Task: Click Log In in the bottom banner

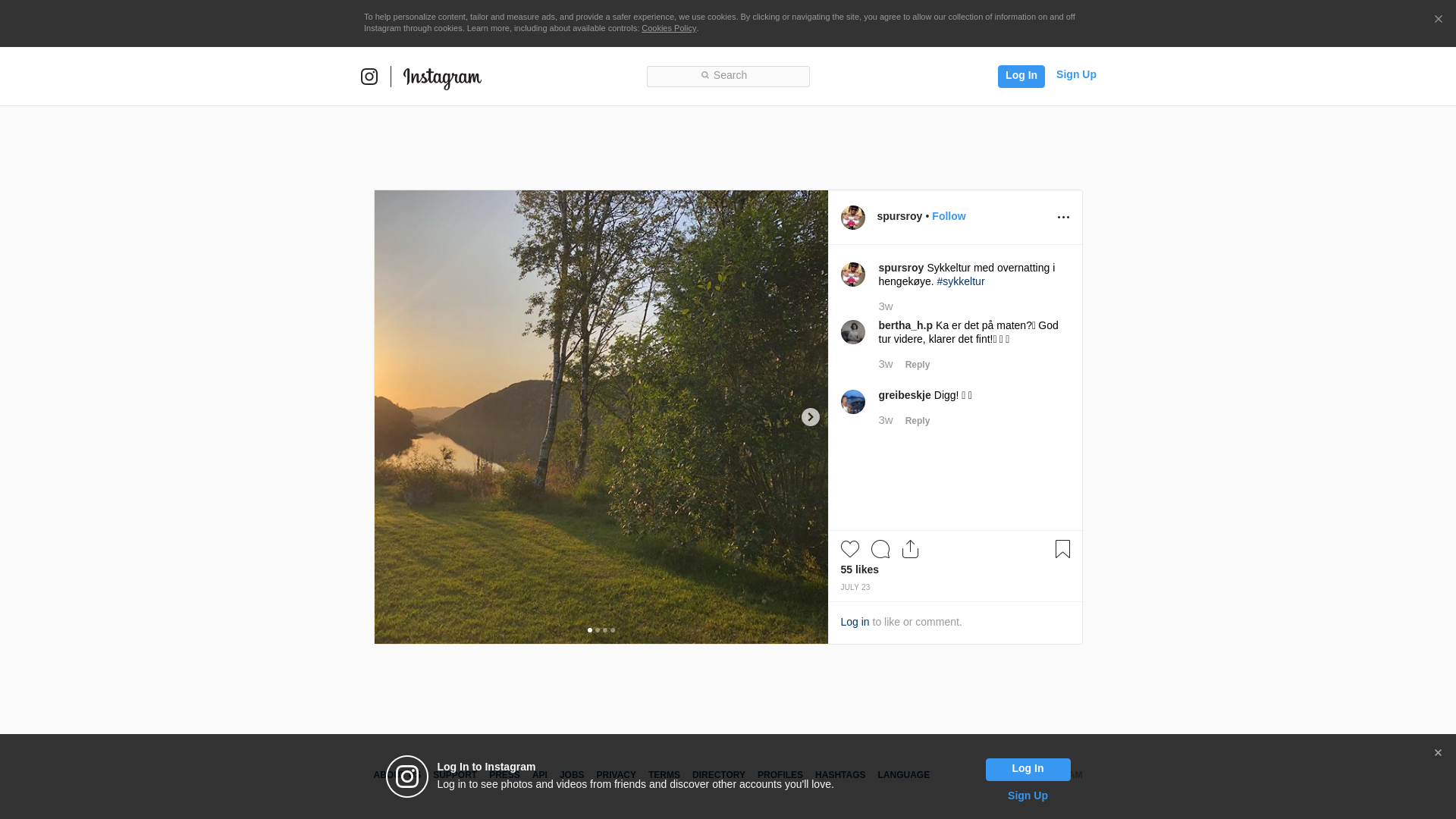Action: tap(1028, 770)
